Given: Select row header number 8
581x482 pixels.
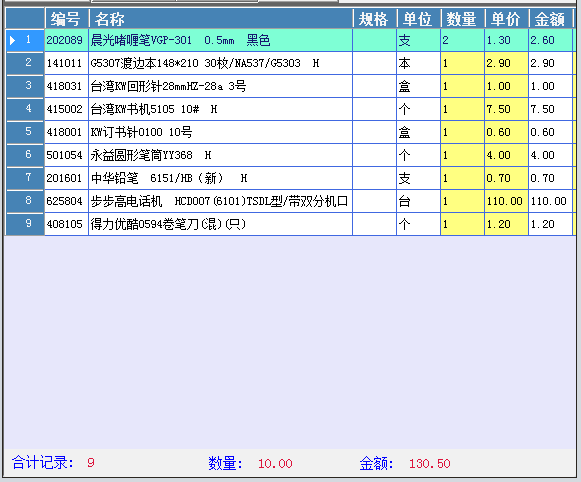Looking at the screenshot, I should 25,201.
